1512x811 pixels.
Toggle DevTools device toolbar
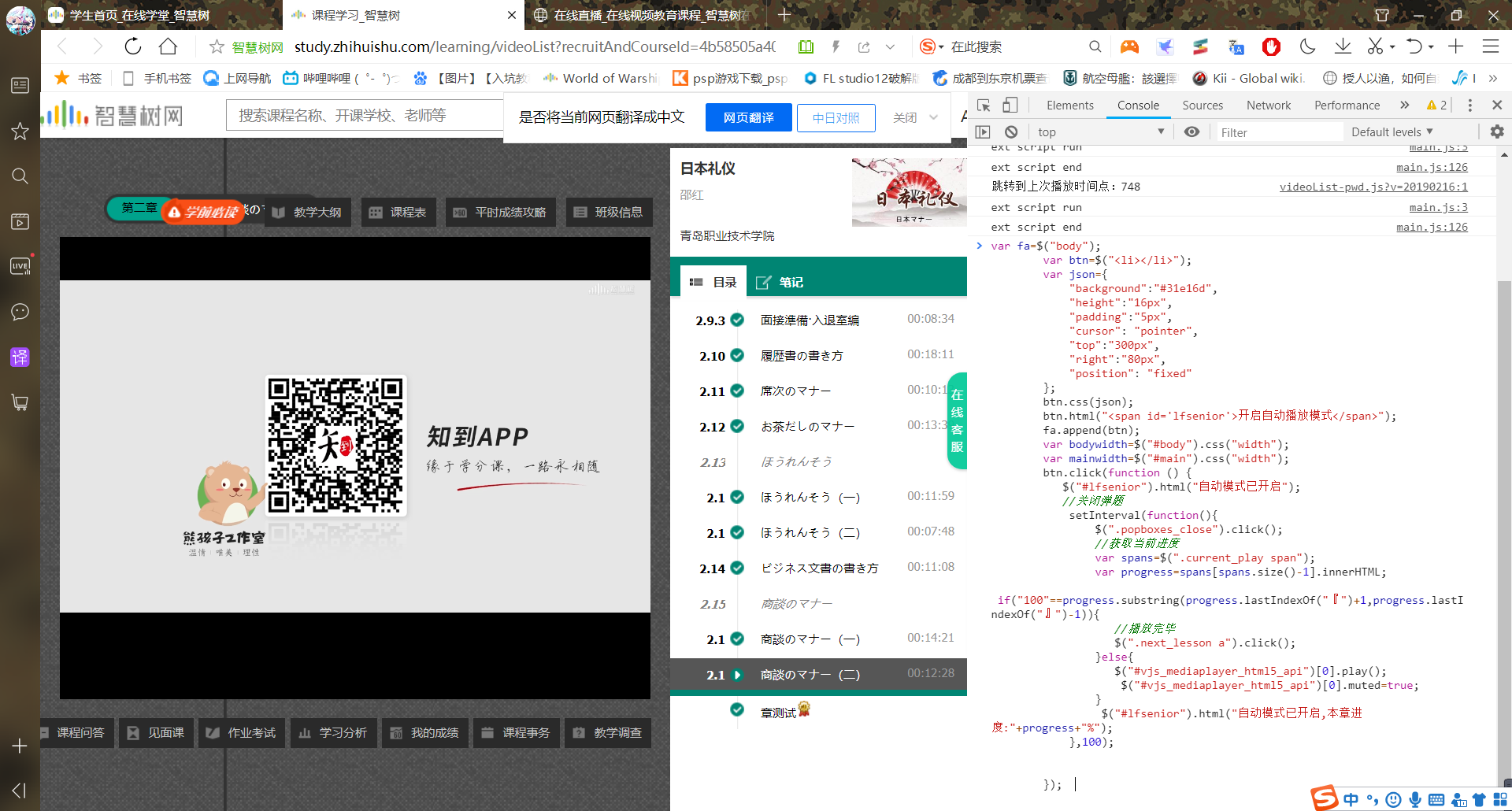point(1010,105)
